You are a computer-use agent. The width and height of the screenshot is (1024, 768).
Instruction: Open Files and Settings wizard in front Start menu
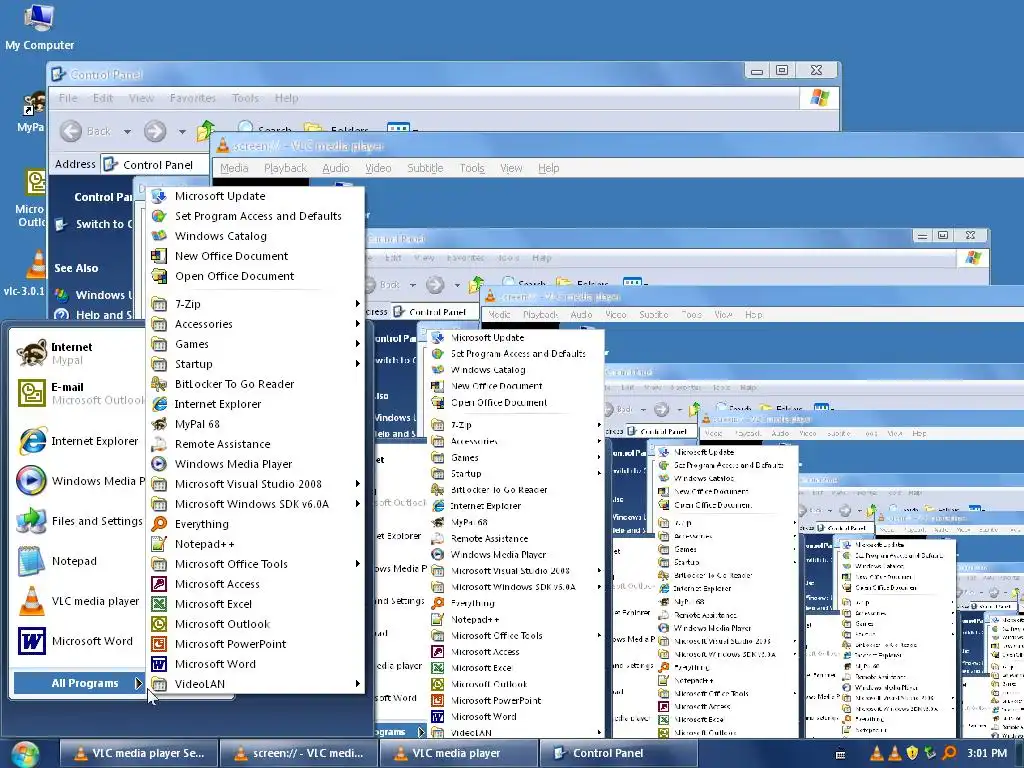(78, 521)
